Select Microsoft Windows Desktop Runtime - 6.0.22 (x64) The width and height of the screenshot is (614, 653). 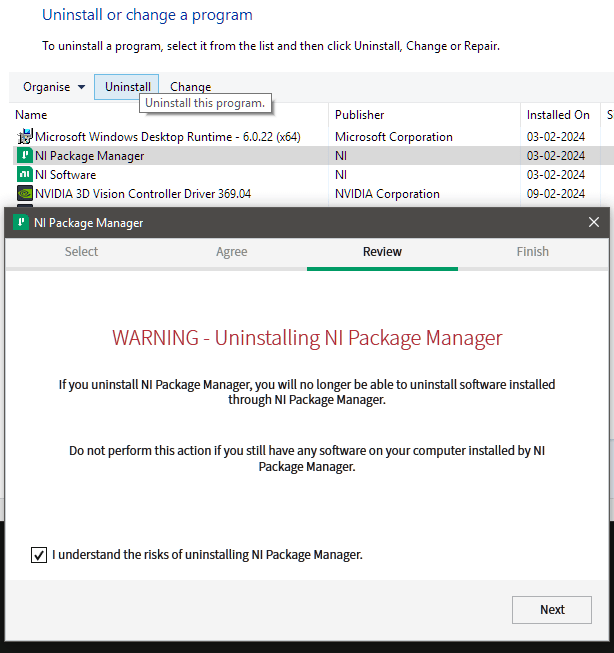click(168, 137)
